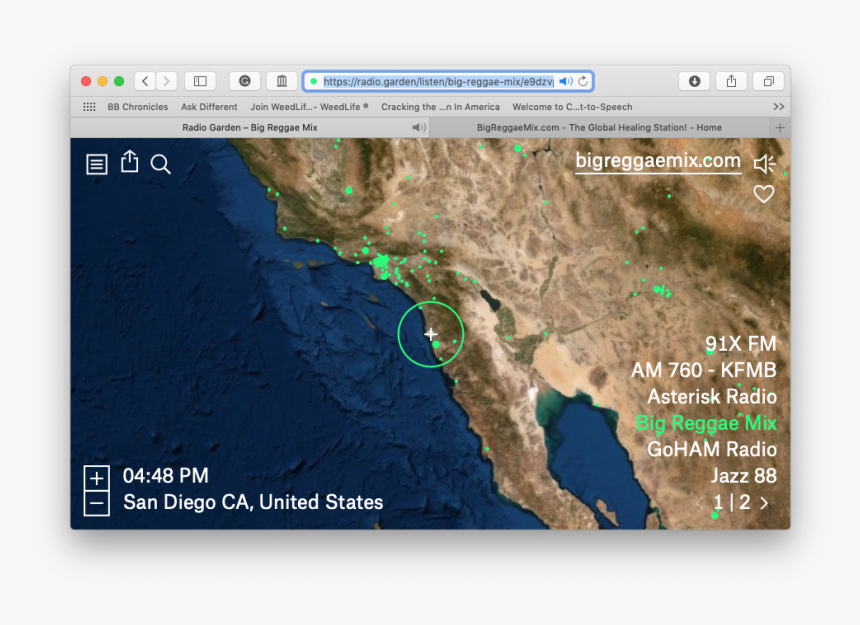Open Welcome to C...t-to-Speech bookmark

click(x=572, y=107)
